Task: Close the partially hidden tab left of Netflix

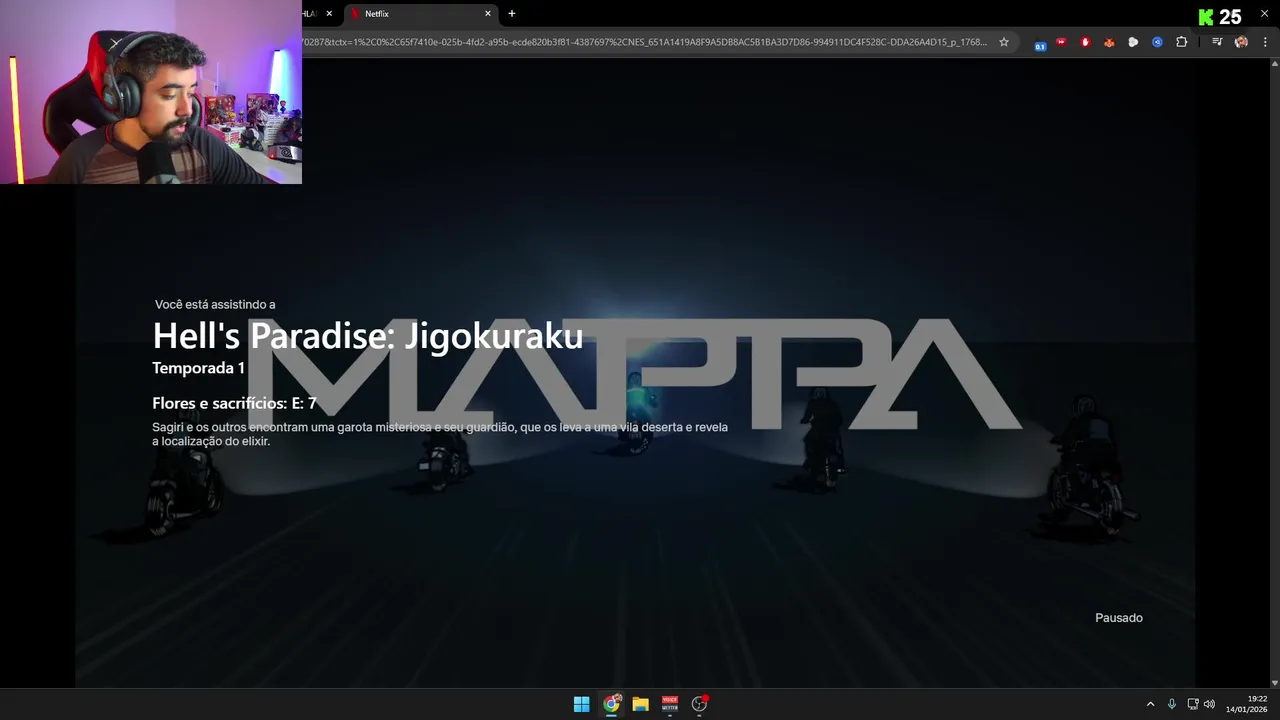Action: (x=329, y=14)
